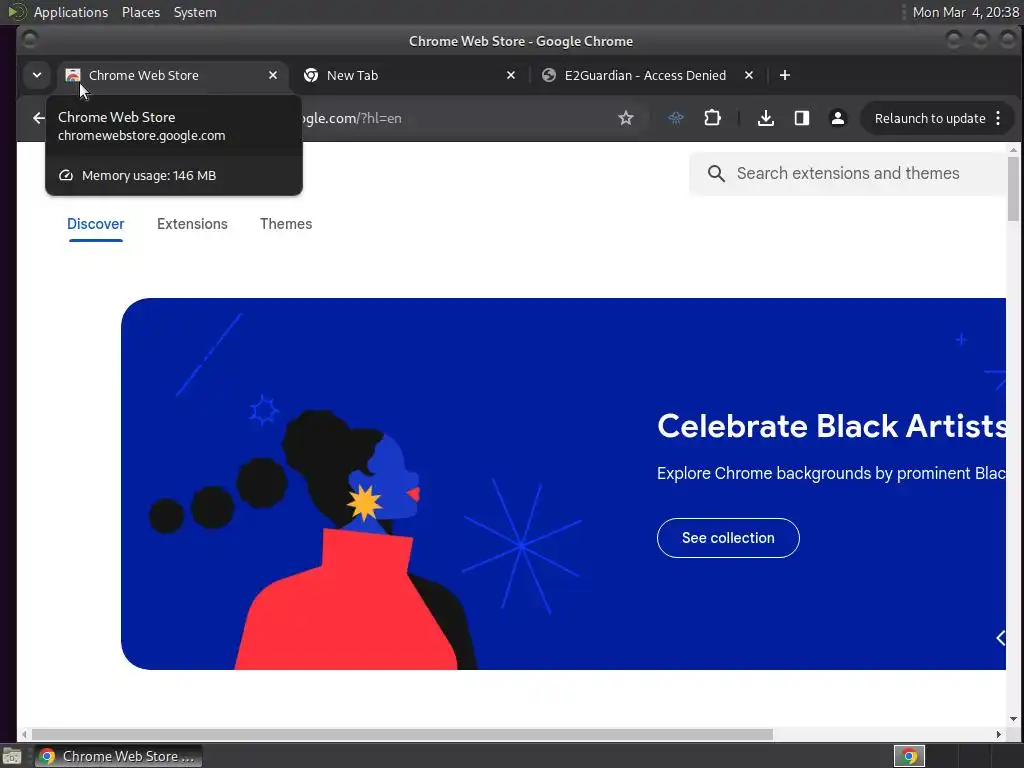The width and height of the screenshot is (1024, 768).
Task: Click the Celebrate Black Artists banner heading
Action: tap(831, 426)
